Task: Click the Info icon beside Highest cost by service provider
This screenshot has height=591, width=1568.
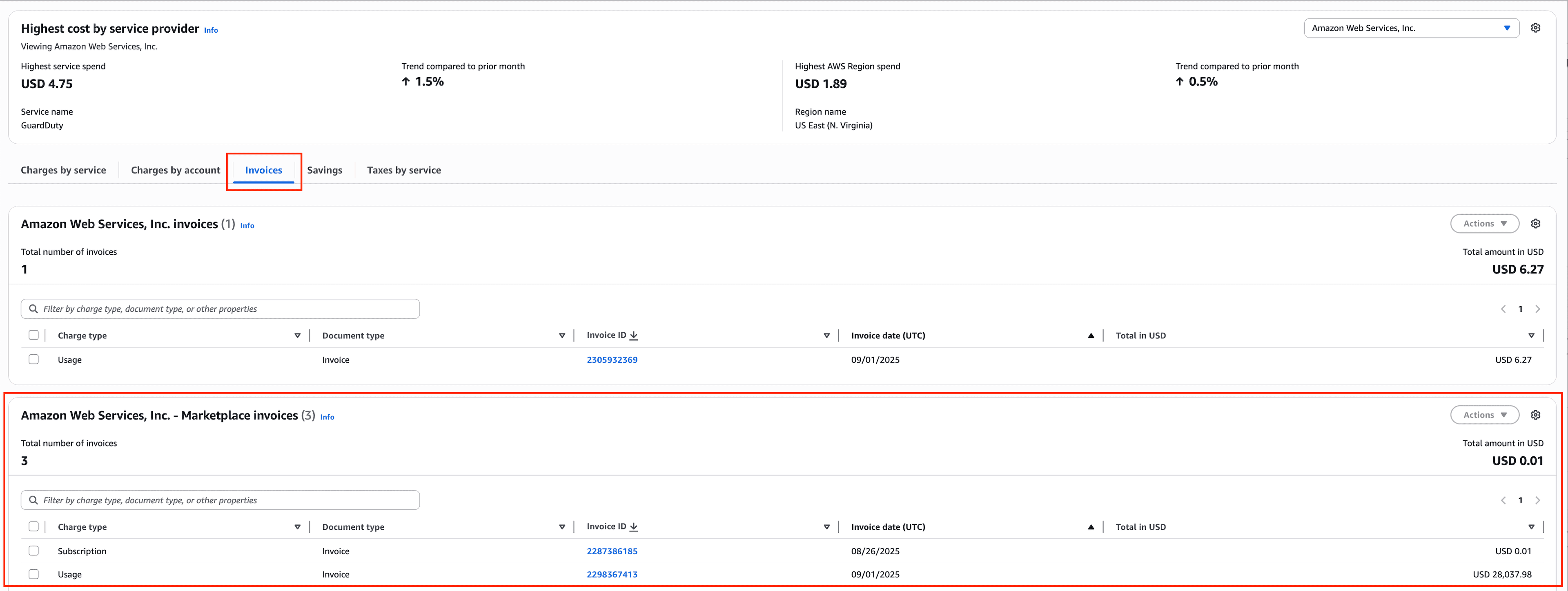Action: [x=210, y=29]
